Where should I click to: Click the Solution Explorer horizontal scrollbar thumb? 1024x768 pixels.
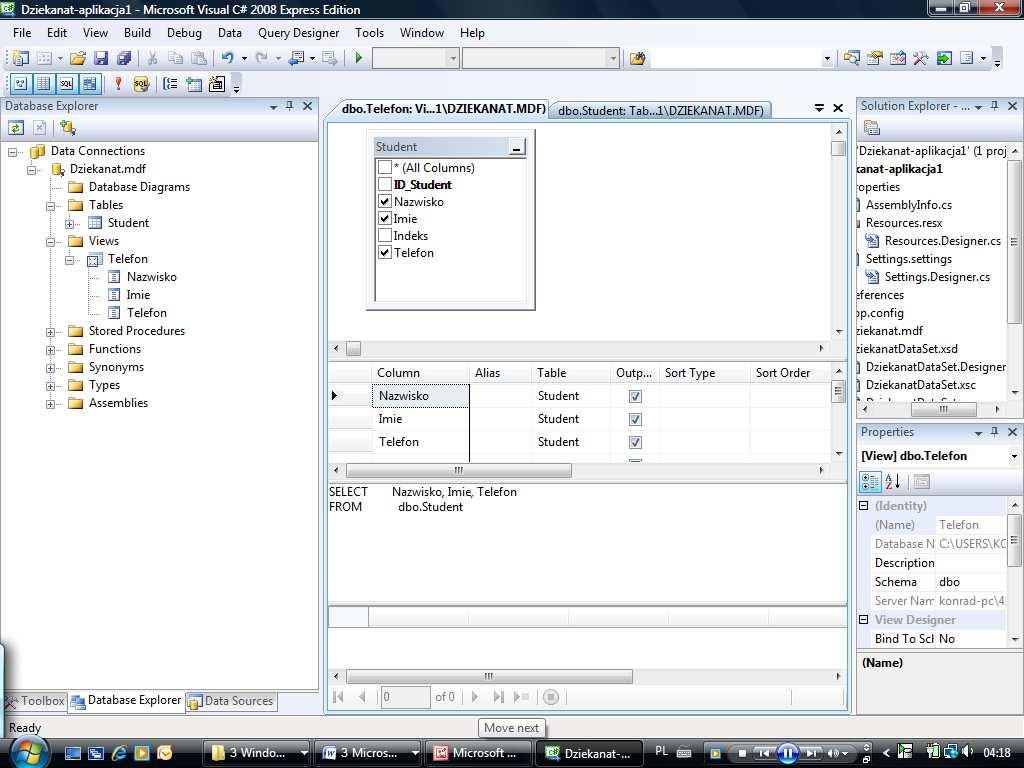tap(943, 409)
